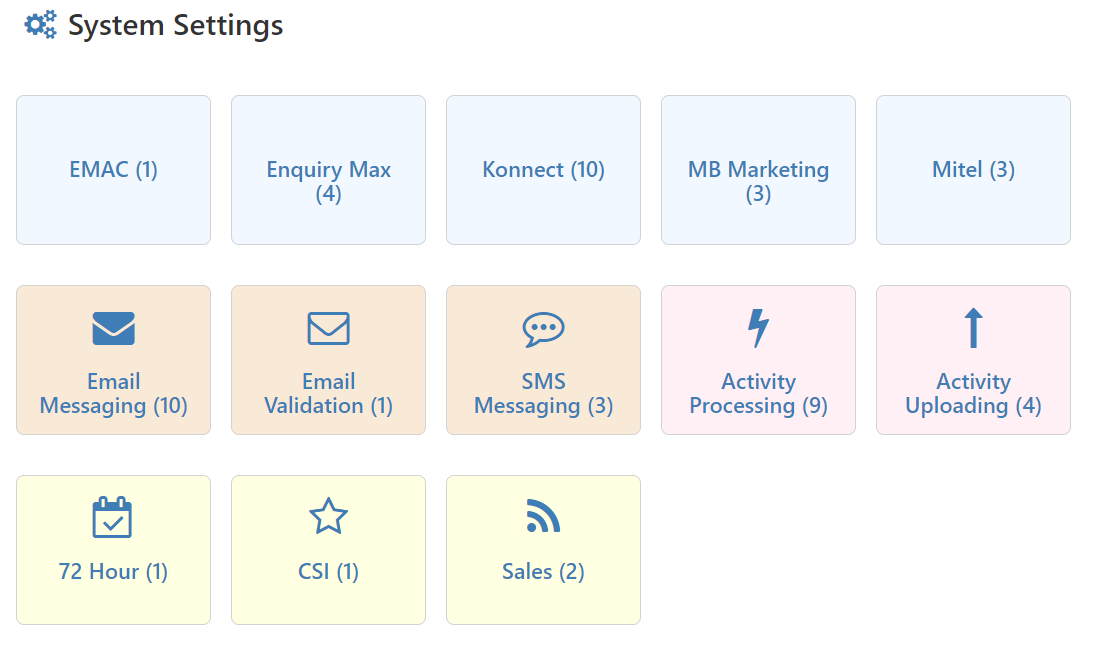Open the EMAC (1) settings tile

coord(113,170)
